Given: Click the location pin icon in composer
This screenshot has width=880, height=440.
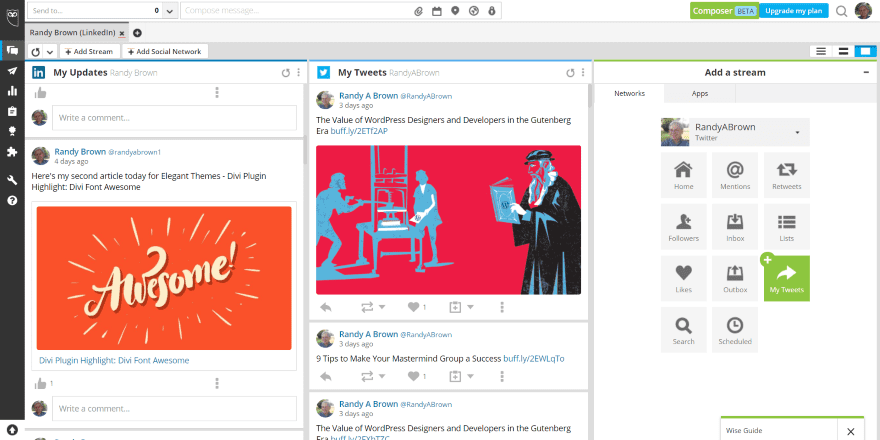Looking at the screenshot, I should [x=455, y=11].
